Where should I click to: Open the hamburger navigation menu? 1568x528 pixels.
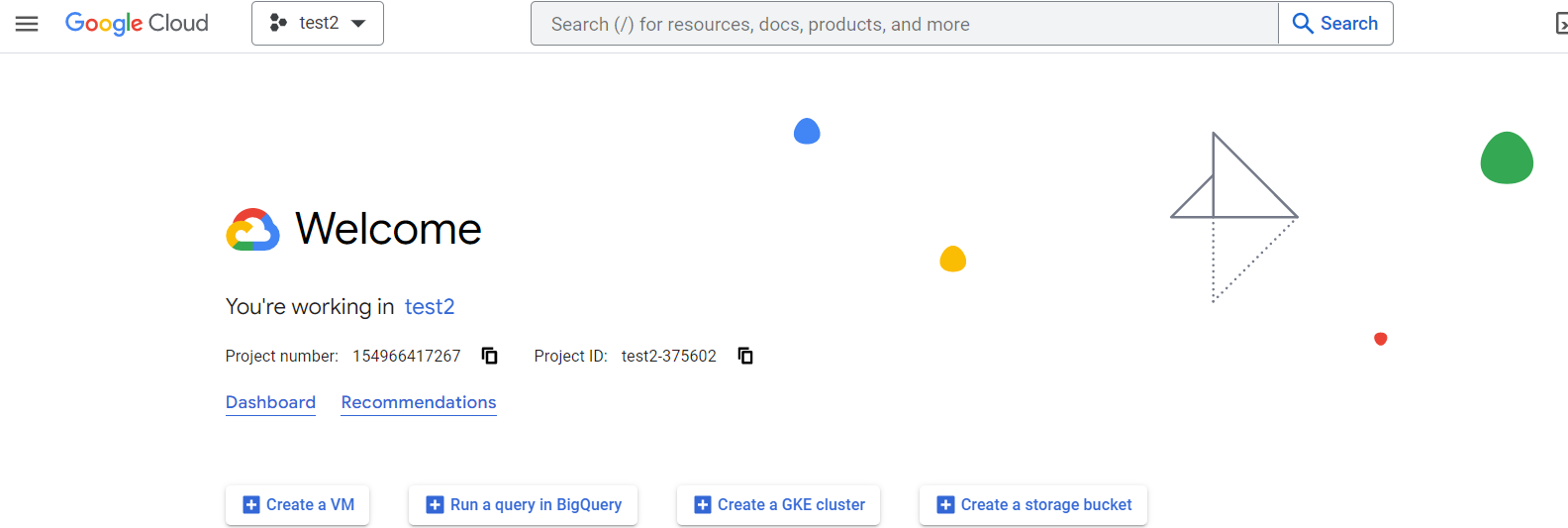(27, 24)
